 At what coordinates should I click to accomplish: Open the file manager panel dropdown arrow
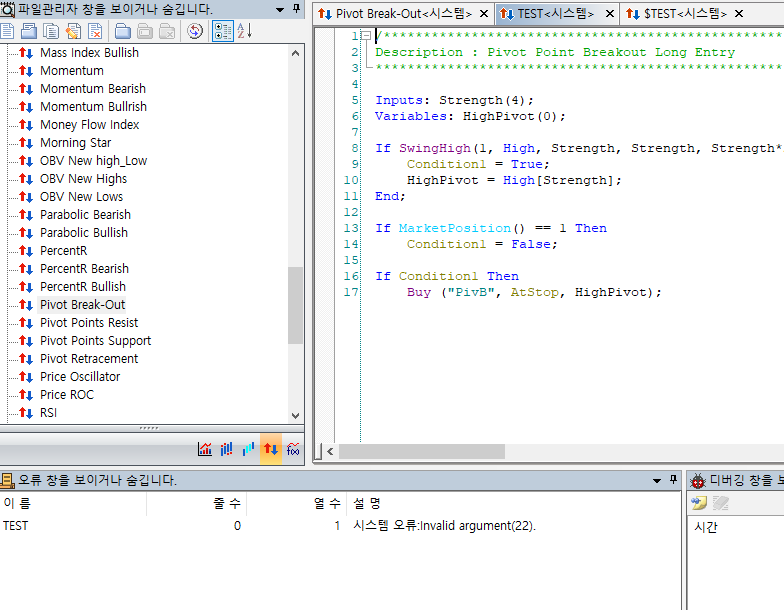[x=279, y=9]
